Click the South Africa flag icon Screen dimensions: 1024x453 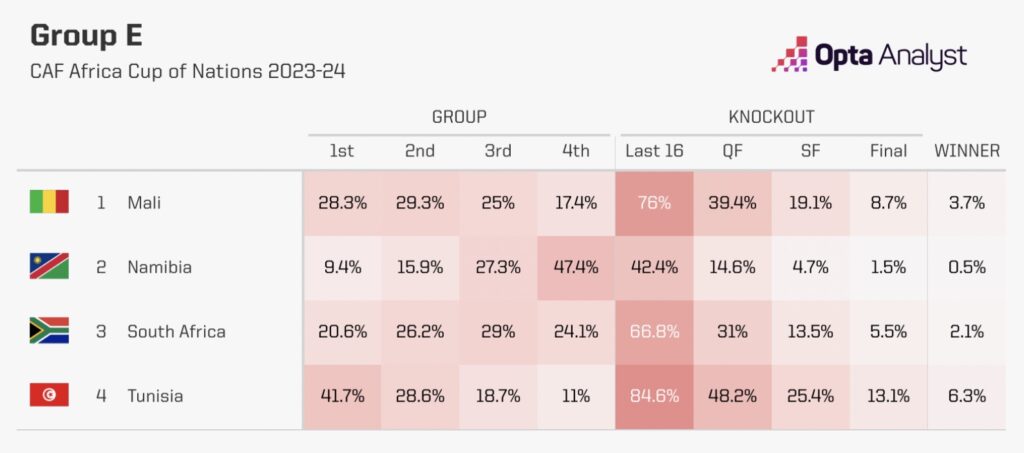point(49,331)
